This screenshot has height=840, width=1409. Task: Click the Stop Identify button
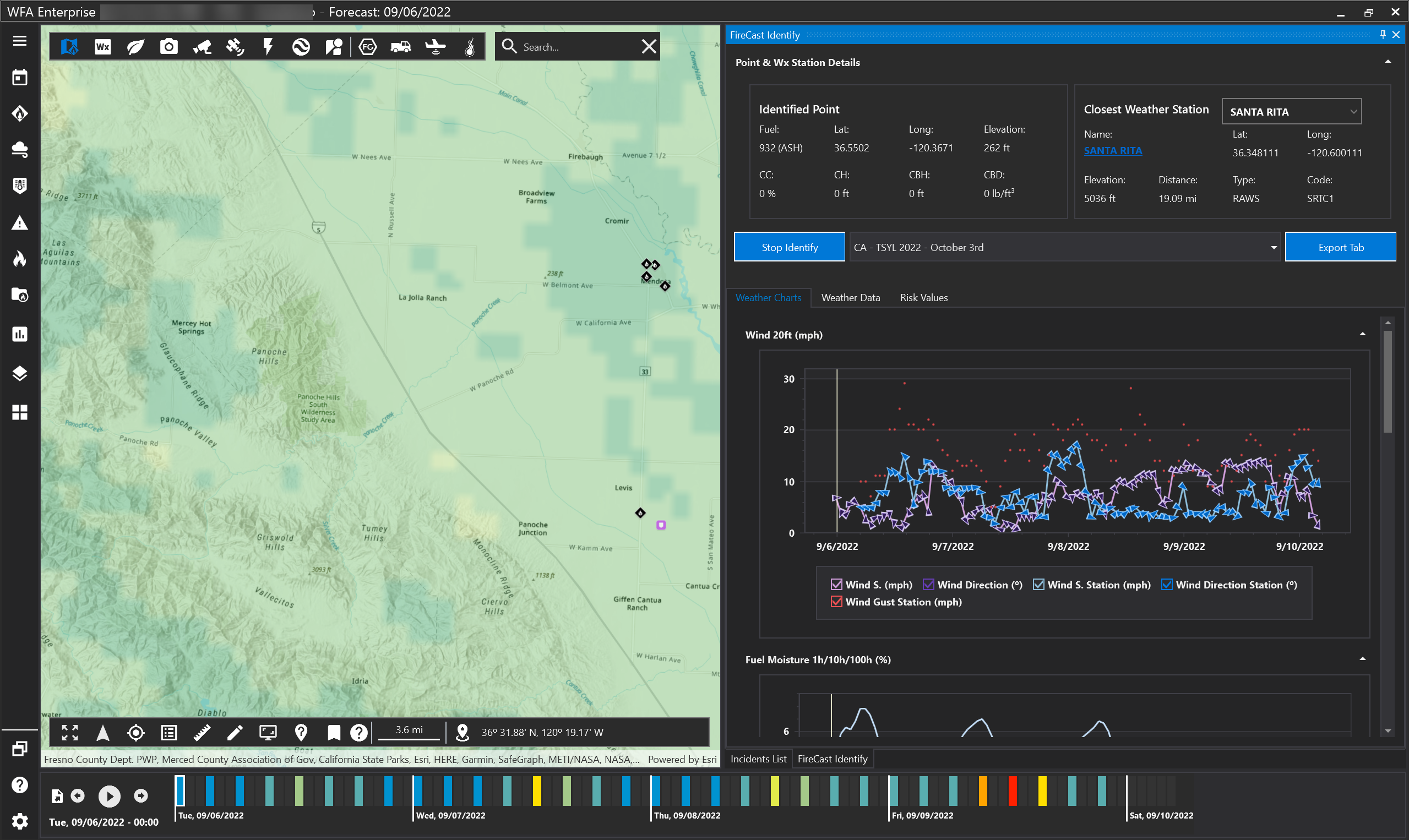[x=789, y=247]
